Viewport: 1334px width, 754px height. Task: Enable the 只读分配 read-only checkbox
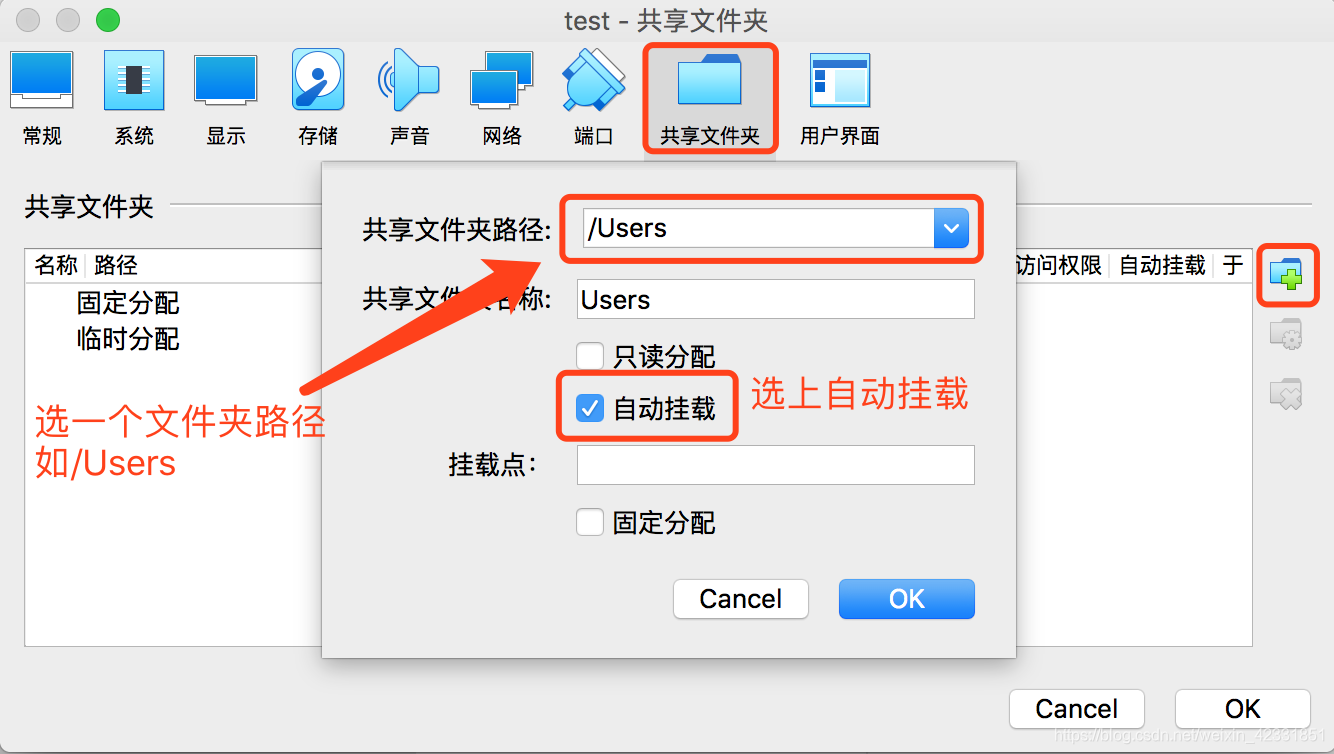click(590, 356)
